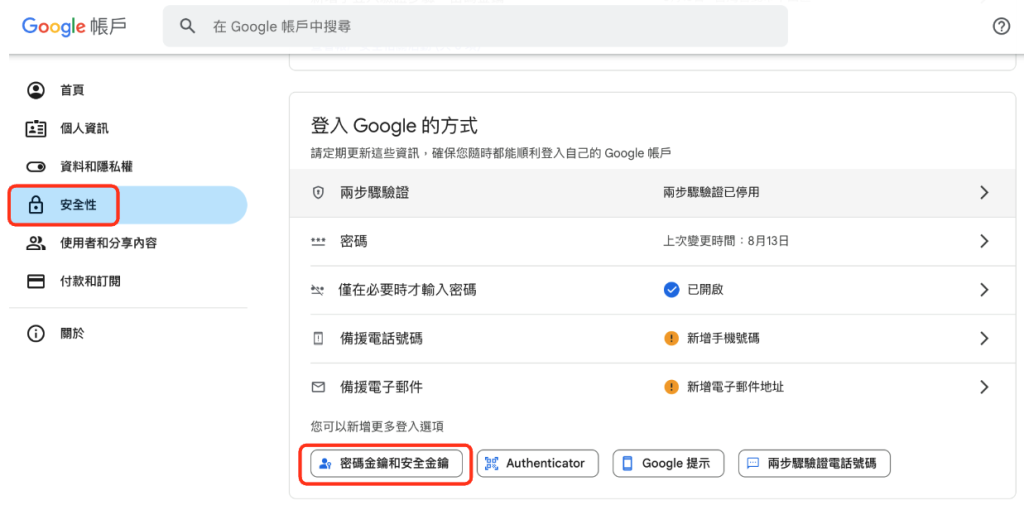This screenshot has height=510, width=1024.
Task: Click the QR icon in Authenticator button
Action: coord(492,464)
